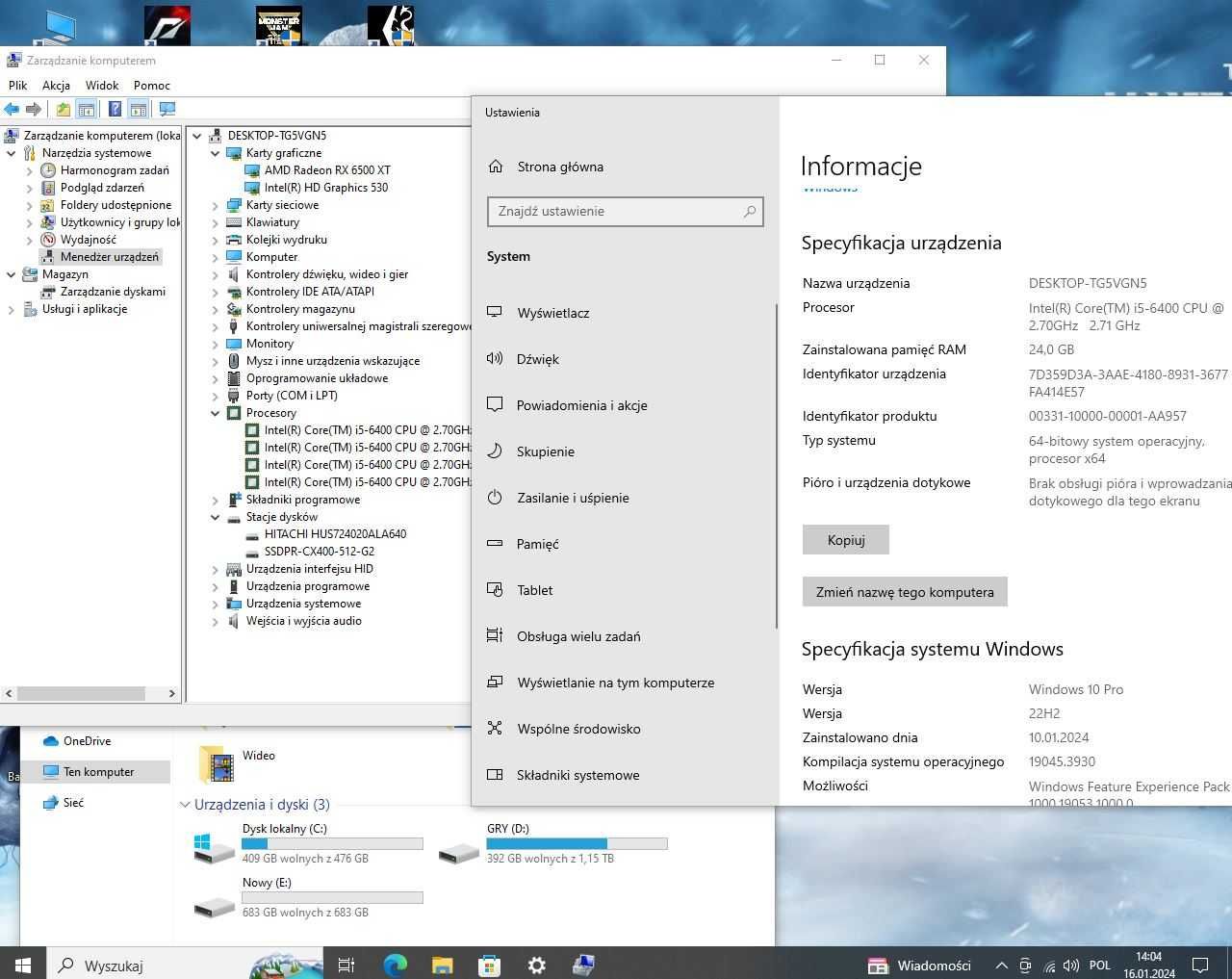
Task: Click the Up one level folder icon
Action: point(64,109)
